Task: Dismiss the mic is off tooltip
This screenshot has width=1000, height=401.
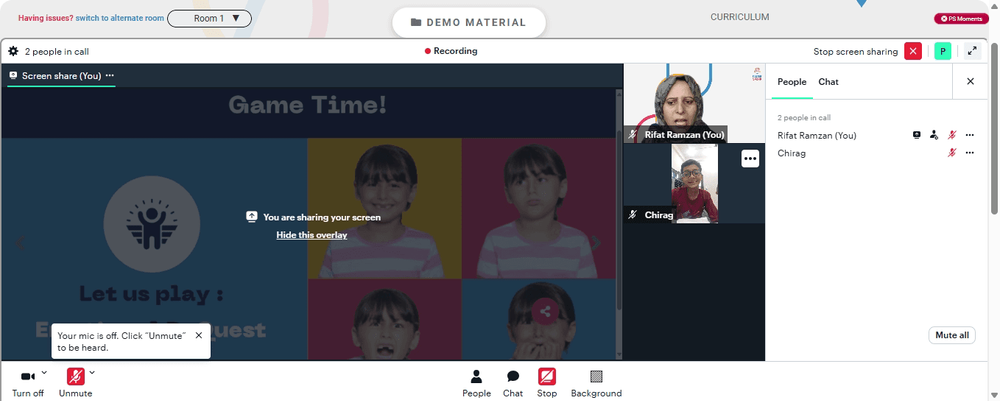Action: point(198,335)
